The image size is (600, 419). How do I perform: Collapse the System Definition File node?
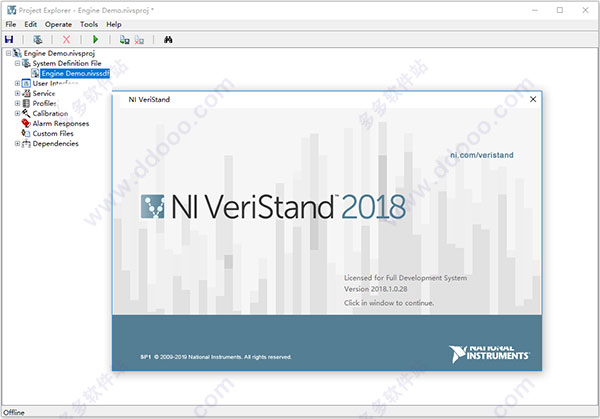[x=17, y=63]
